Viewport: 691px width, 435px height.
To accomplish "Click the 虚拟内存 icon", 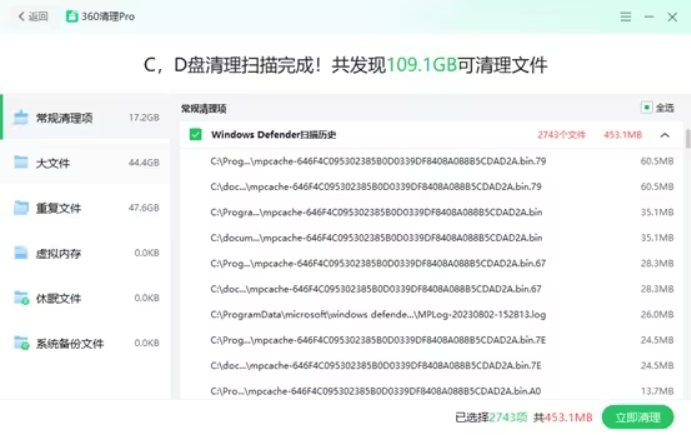I will [x=21, y=253].
